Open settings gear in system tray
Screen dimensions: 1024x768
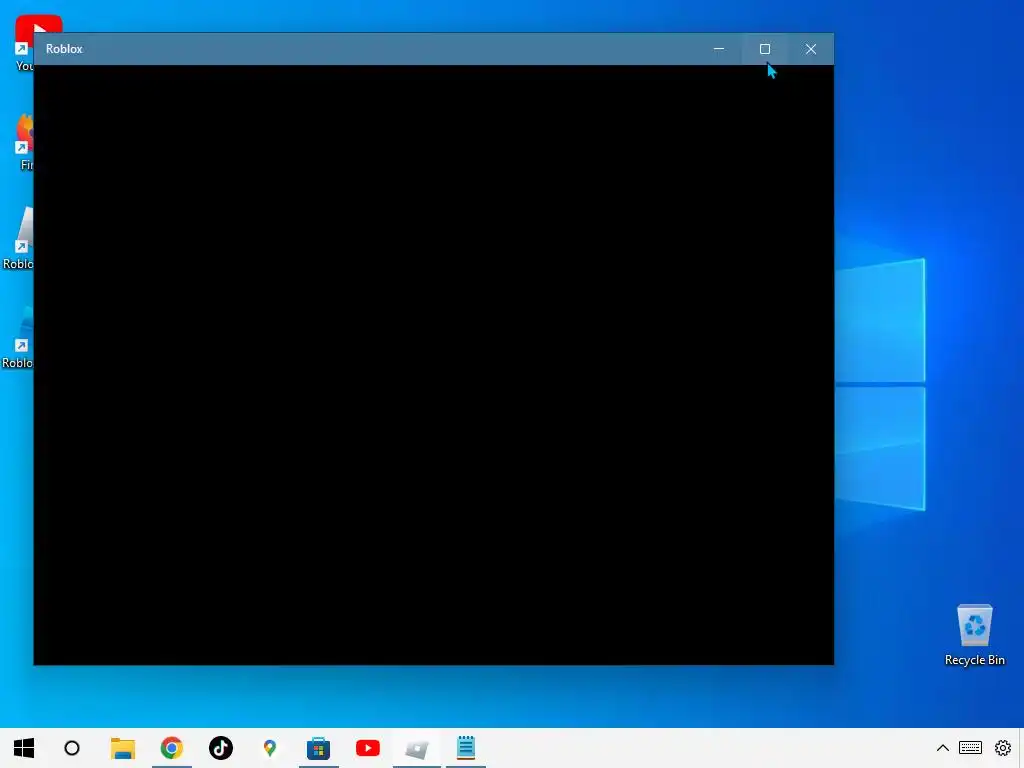(1002, 748)
